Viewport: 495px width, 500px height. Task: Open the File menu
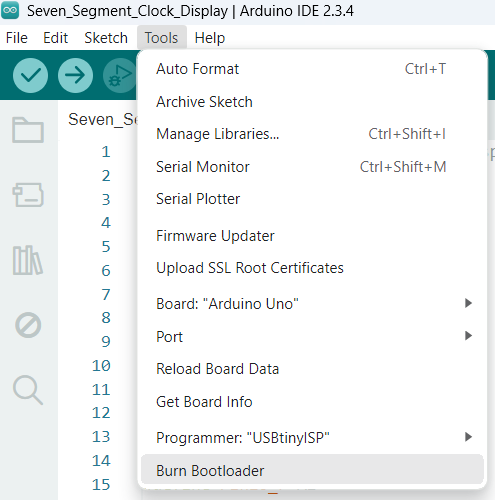pyautogui.click(x=17, y=38)
